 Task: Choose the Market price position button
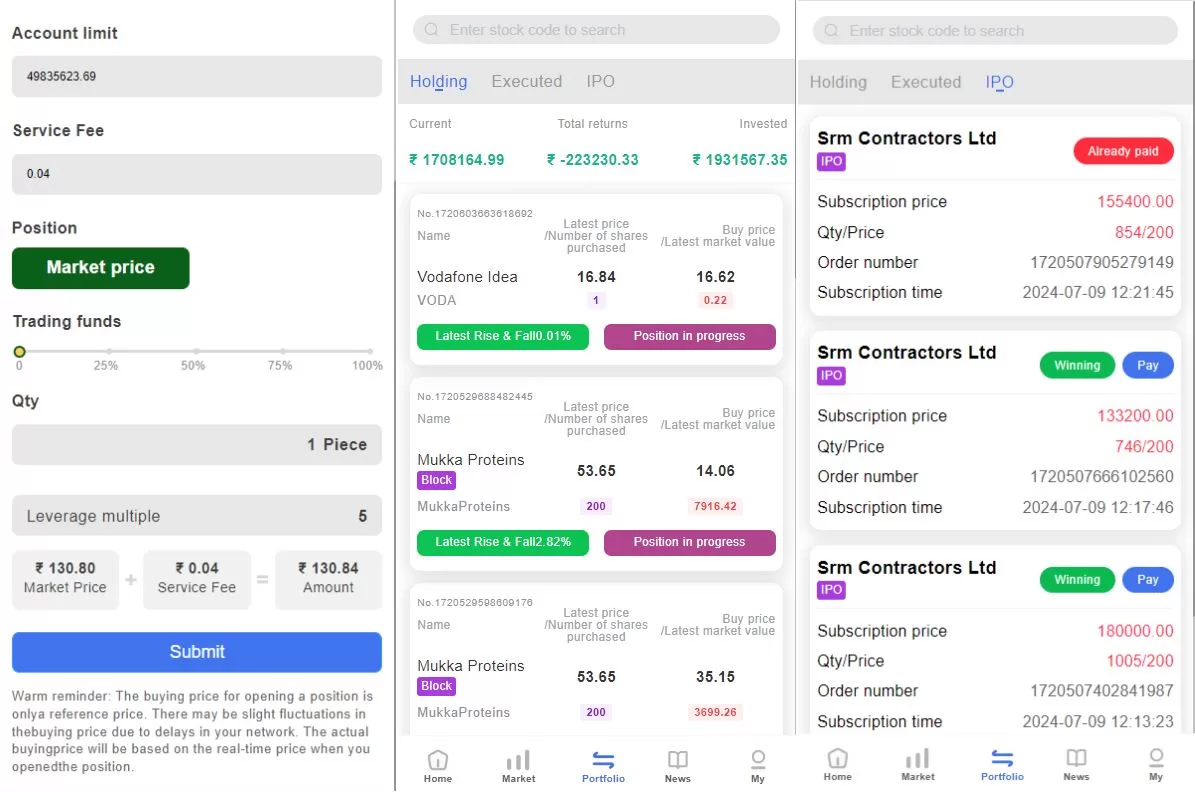101,268
